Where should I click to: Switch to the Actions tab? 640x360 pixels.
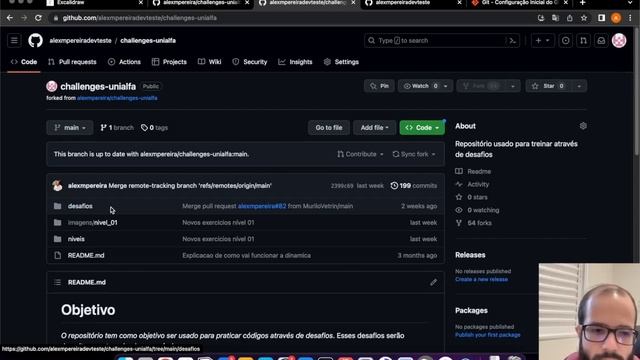(124, 62)
